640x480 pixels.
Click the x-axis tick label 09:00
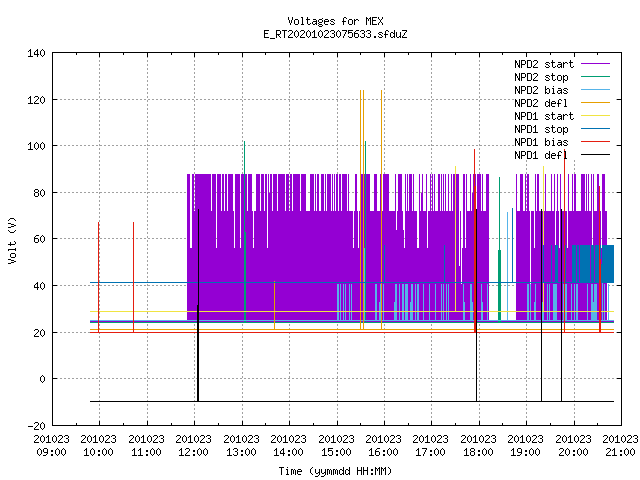[x=51, y=452]
